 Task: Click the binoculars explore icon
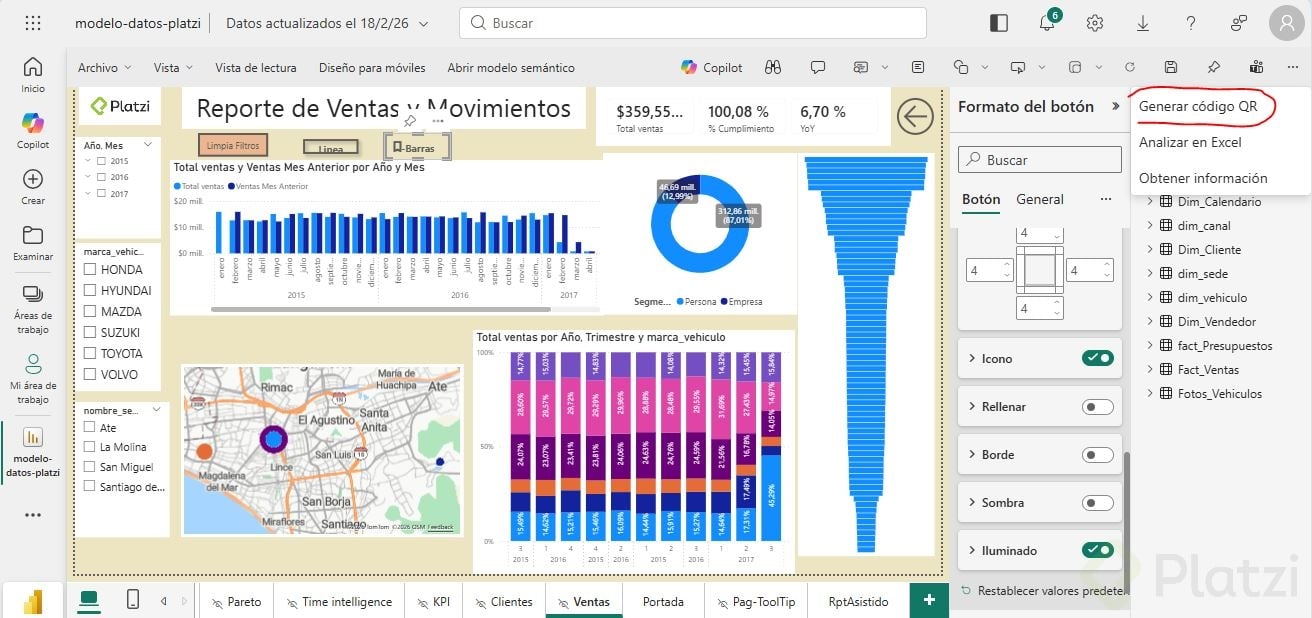tap(772, 67)
